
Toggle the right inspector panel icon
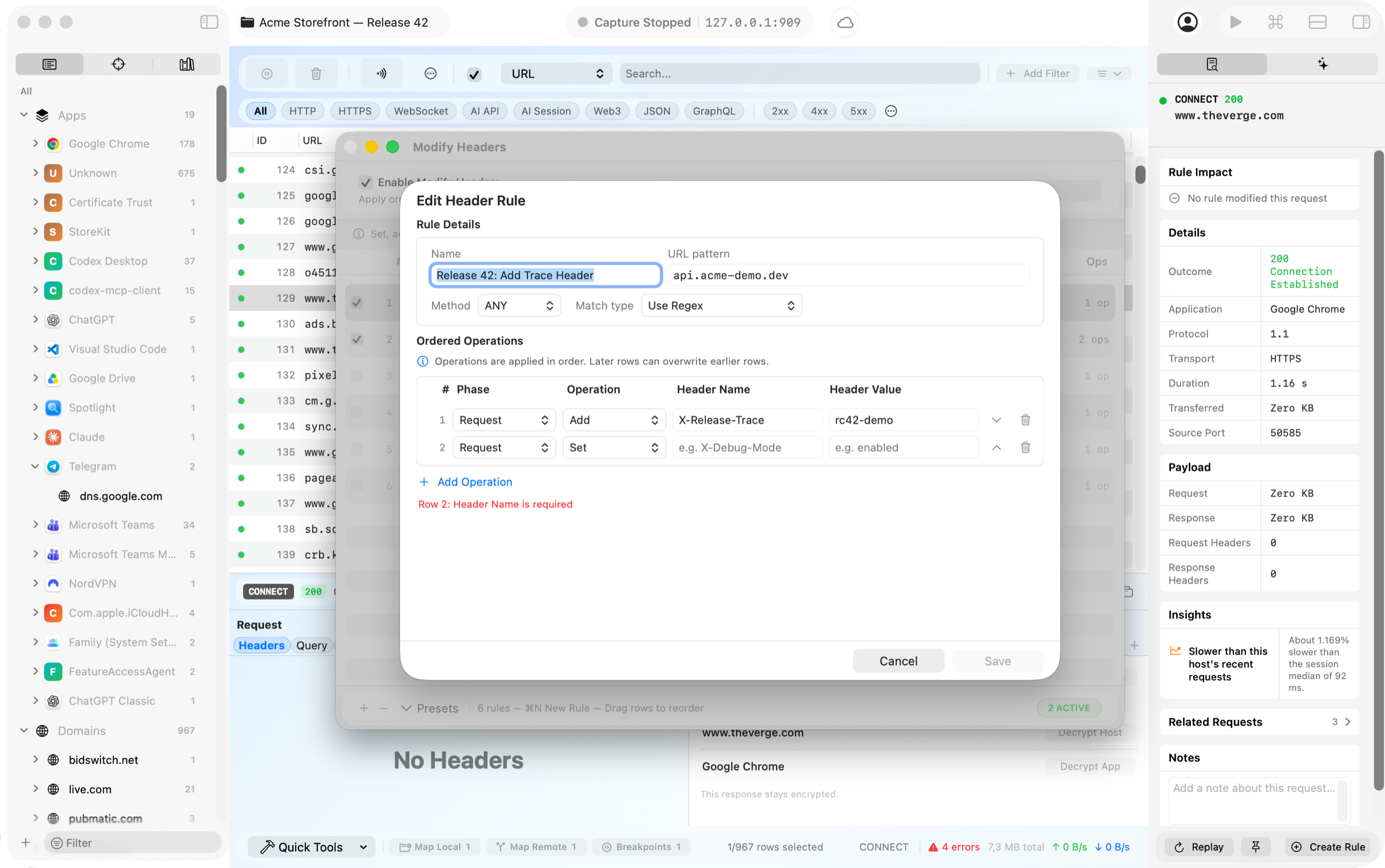(x=1361, y=22)
